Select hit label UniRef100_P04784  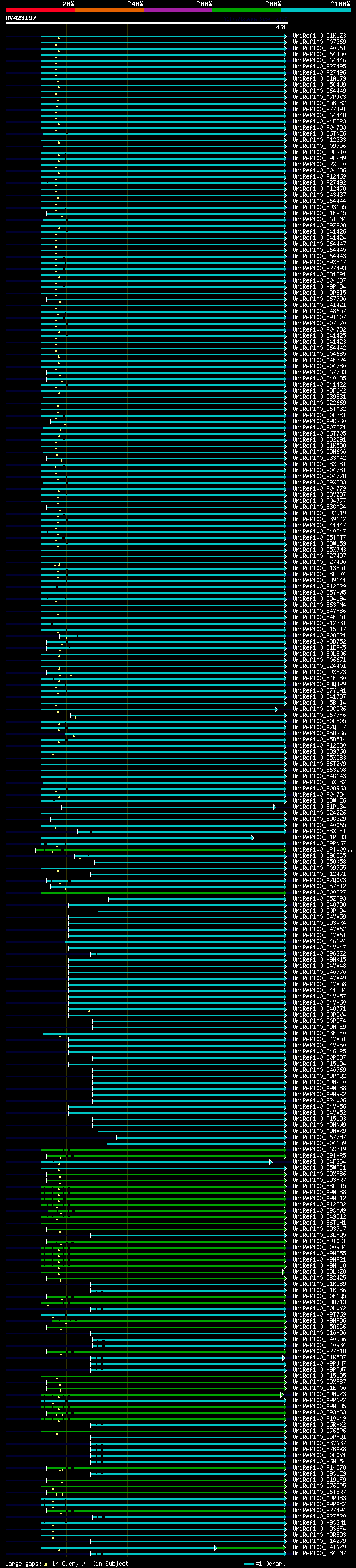point(319,795)
